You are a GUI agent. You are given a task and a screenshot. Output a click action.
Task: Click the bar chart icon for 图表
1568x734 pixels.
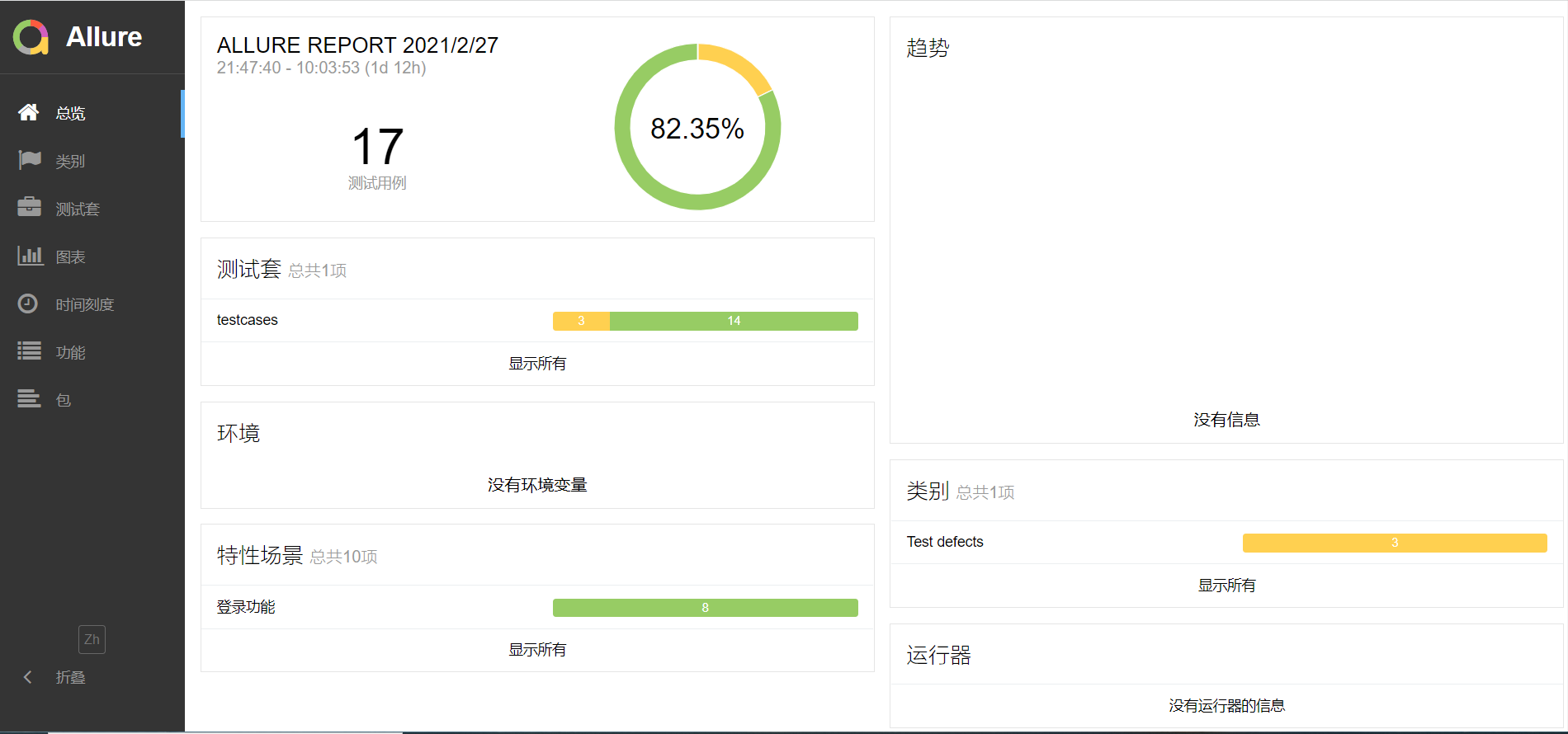[30, 256]
